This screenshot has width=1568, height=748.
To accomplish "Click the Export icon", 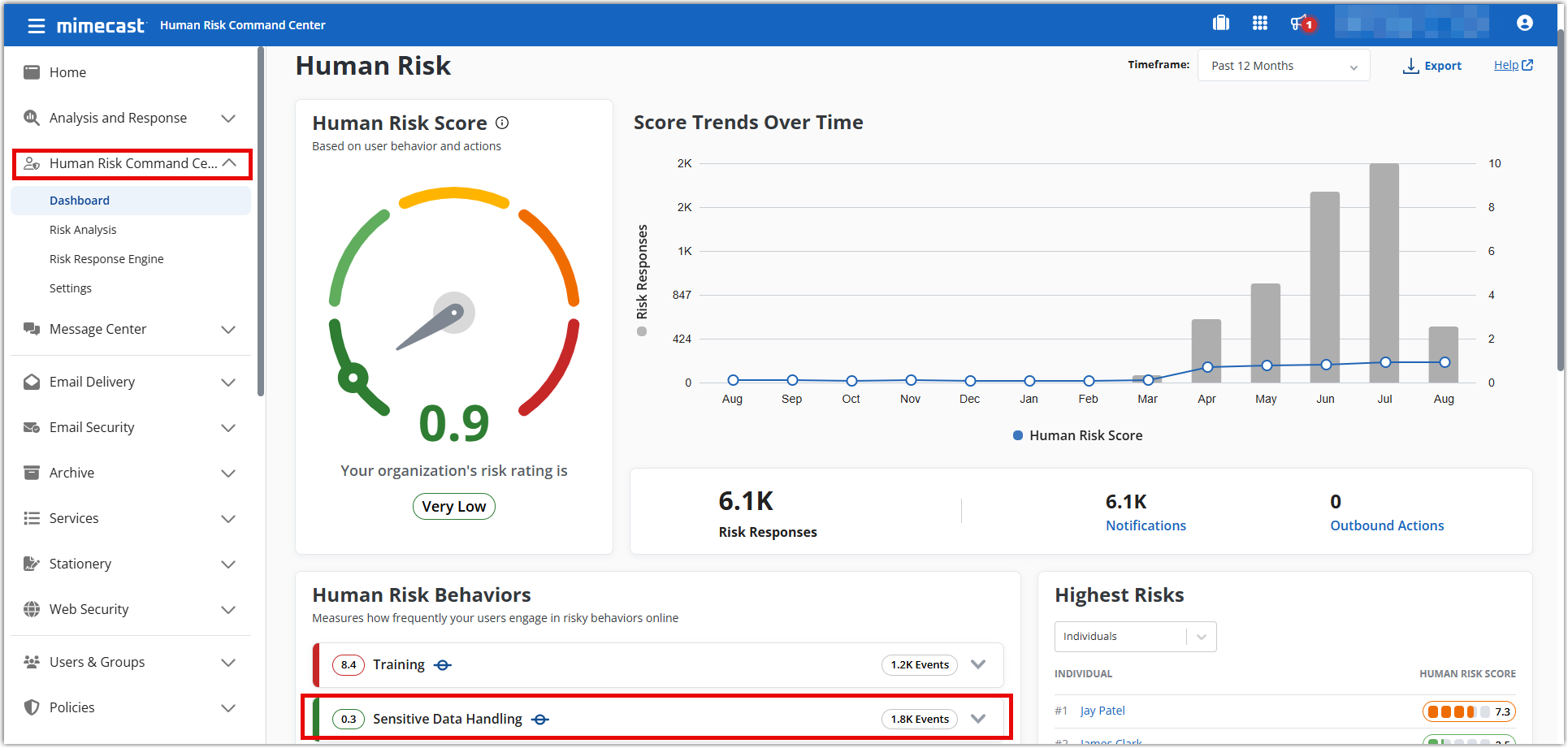I will click(1410, 66).
